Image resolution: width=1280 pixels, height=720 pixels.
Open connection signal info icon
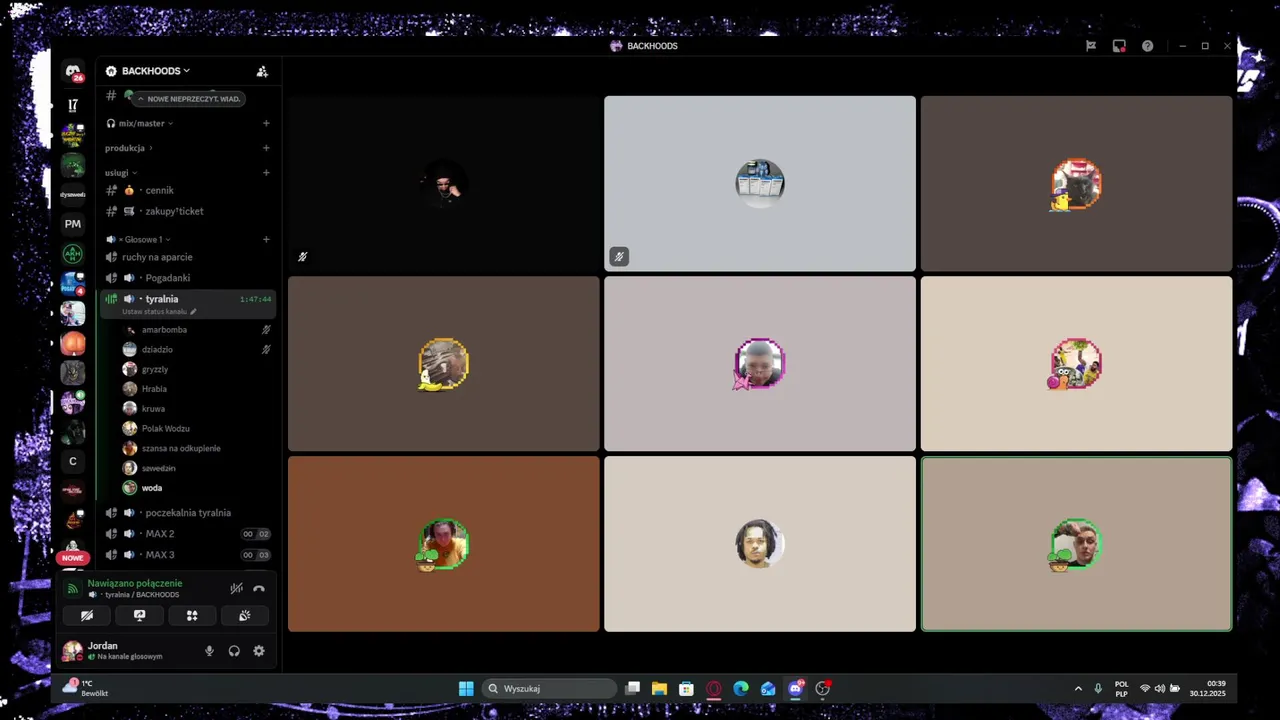pos(72,589)
